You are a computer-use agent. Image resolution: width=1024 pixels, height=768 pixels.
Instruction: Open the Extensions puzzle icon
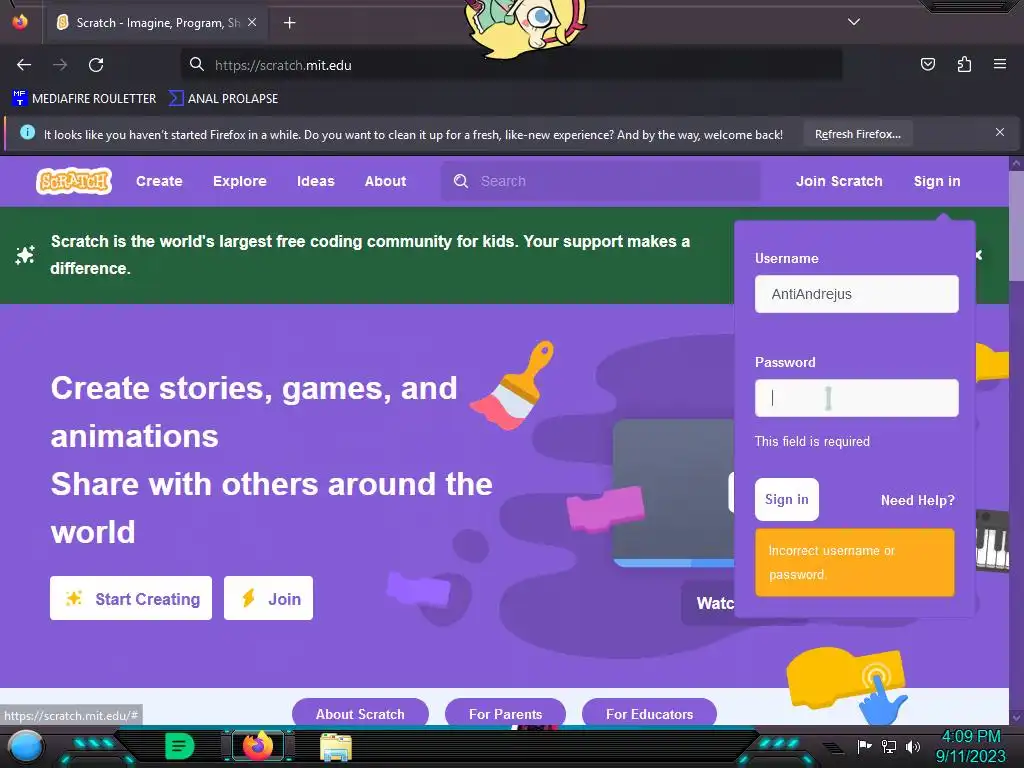pos(964,64)
